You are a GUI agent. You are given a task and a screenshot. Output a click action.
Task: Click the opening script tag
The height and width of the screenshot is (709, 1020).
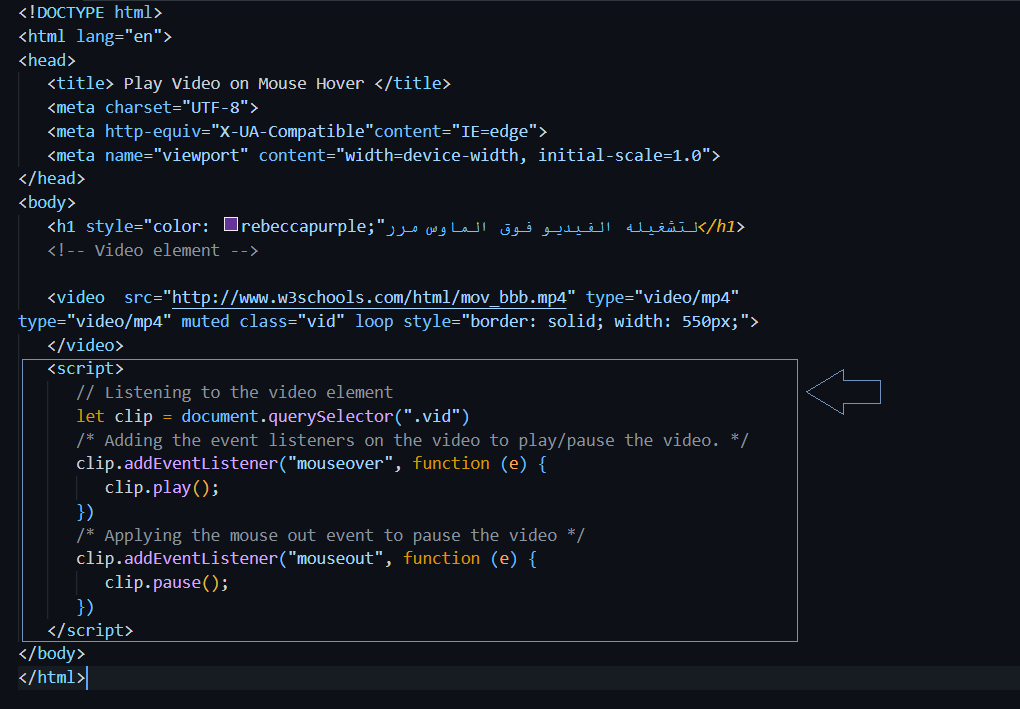85,369
